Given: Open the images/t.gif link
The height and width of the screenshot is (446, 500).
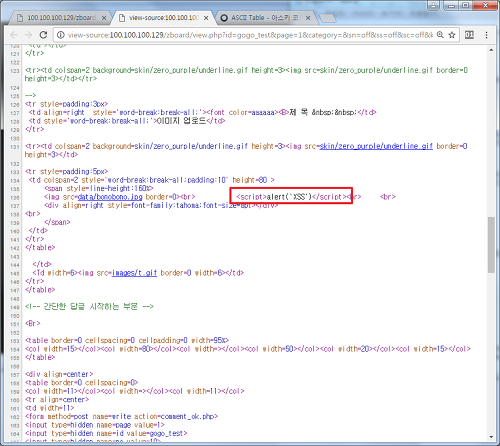Looking at the screenshot, I should (134, 273).
